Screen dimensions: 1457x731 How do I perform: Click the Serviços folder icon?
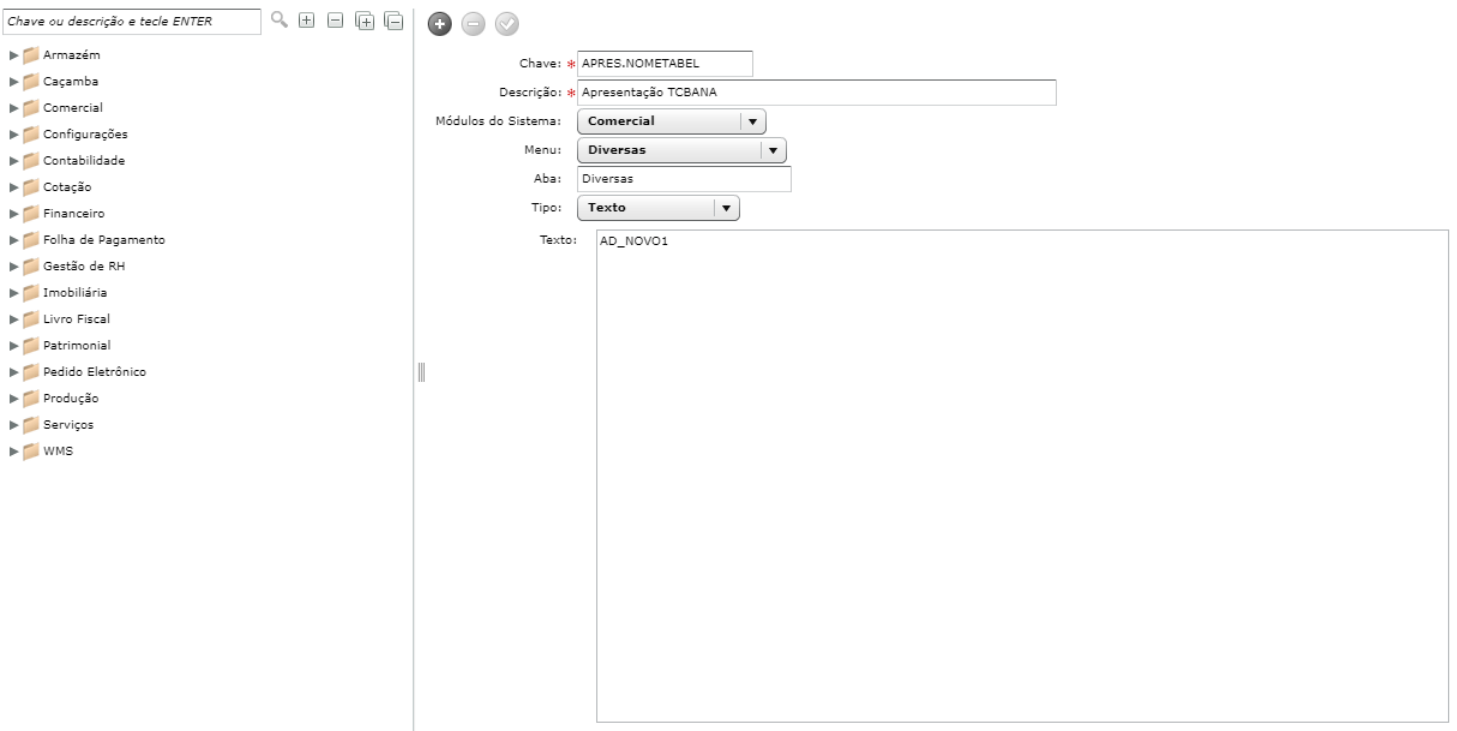click(x=31, y=425)
